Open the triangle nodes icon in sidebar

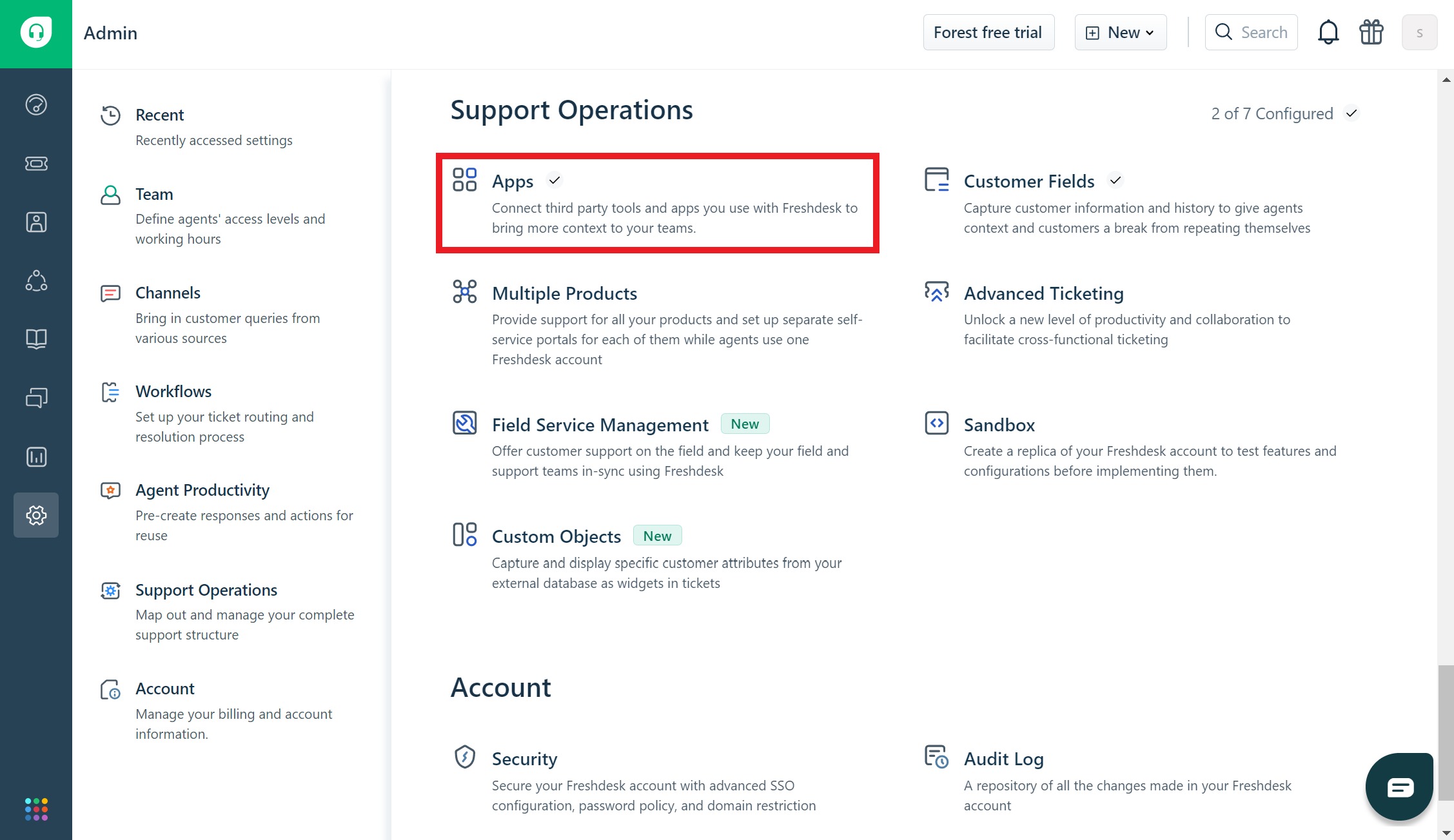click(x=36, y=280)
